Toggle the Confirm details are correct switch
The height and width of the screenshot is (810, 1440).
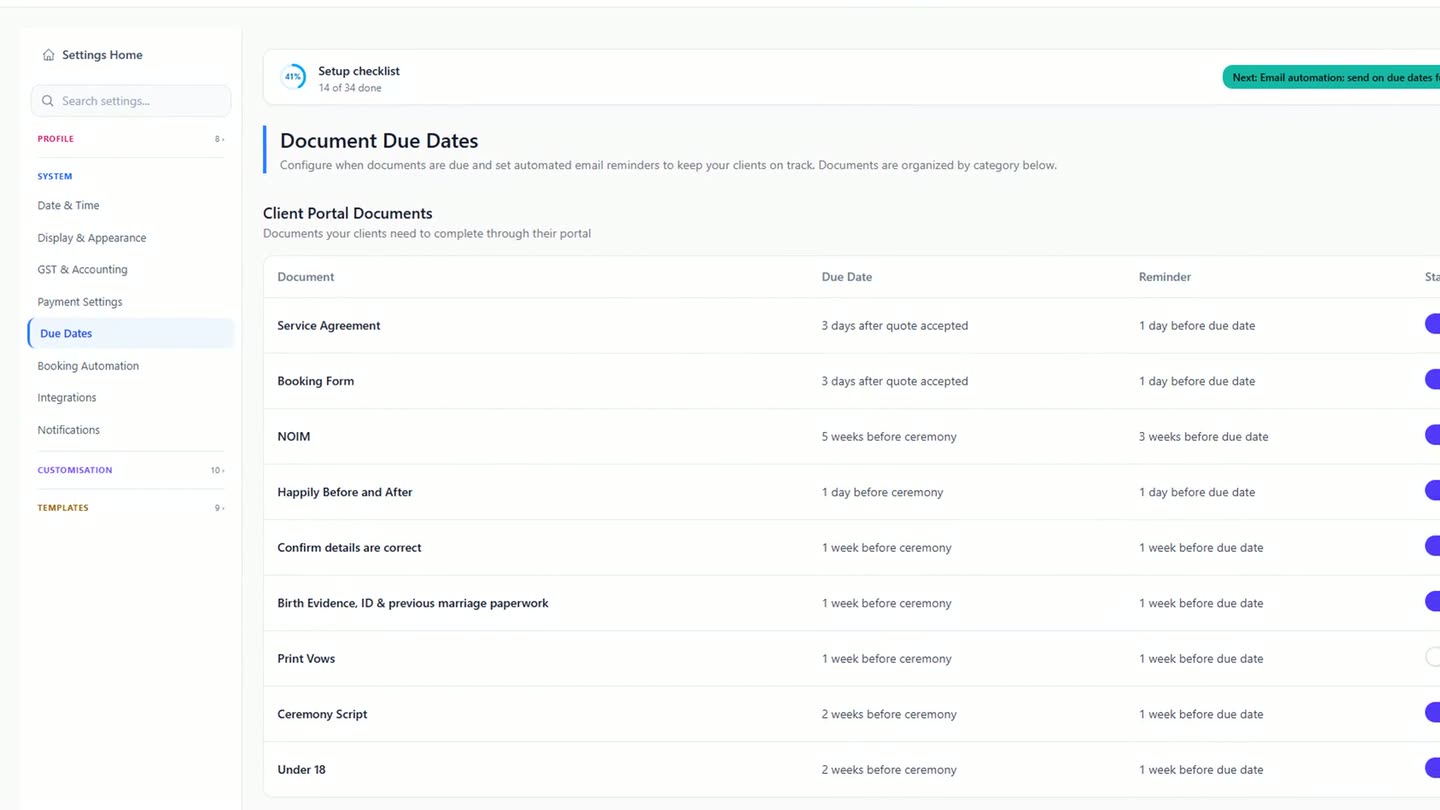click(x=1432, y=546)
